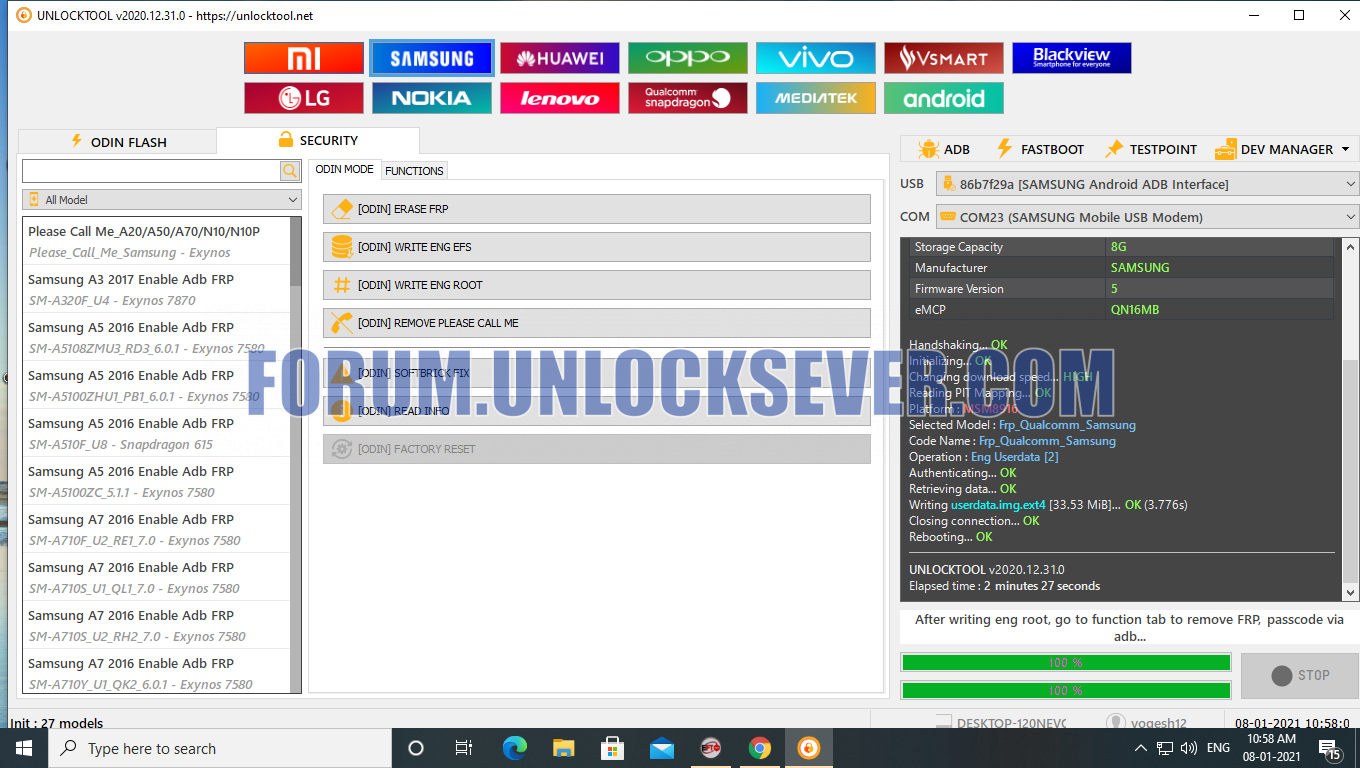Viewport: 1360px width, 768px height.
Task: Open the COM port dropdown
Action: pyautogui.click(x=1148, y=217)
